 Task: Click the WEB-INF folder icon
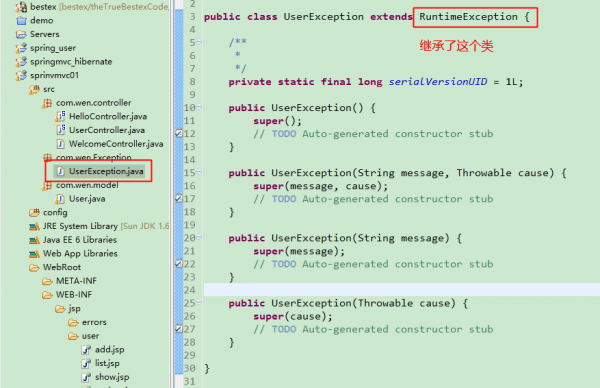(x=47, y=295)
